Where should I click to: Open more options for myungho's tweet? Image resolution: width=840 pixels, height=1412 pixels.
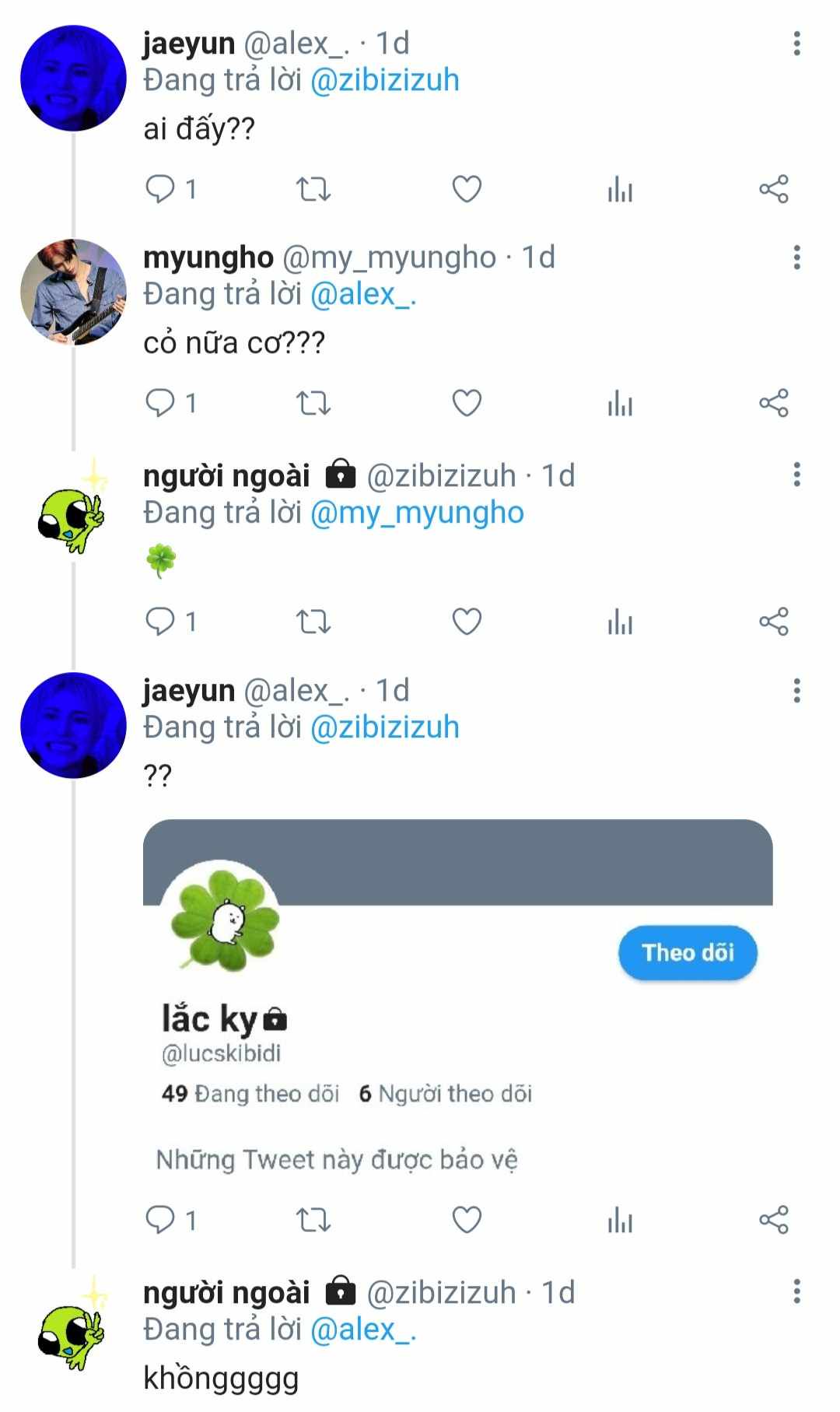(796, 258)
